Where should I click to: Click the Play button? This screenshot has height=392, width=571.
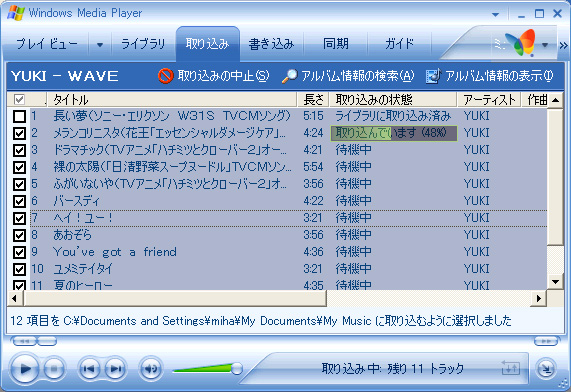point(25,369)
